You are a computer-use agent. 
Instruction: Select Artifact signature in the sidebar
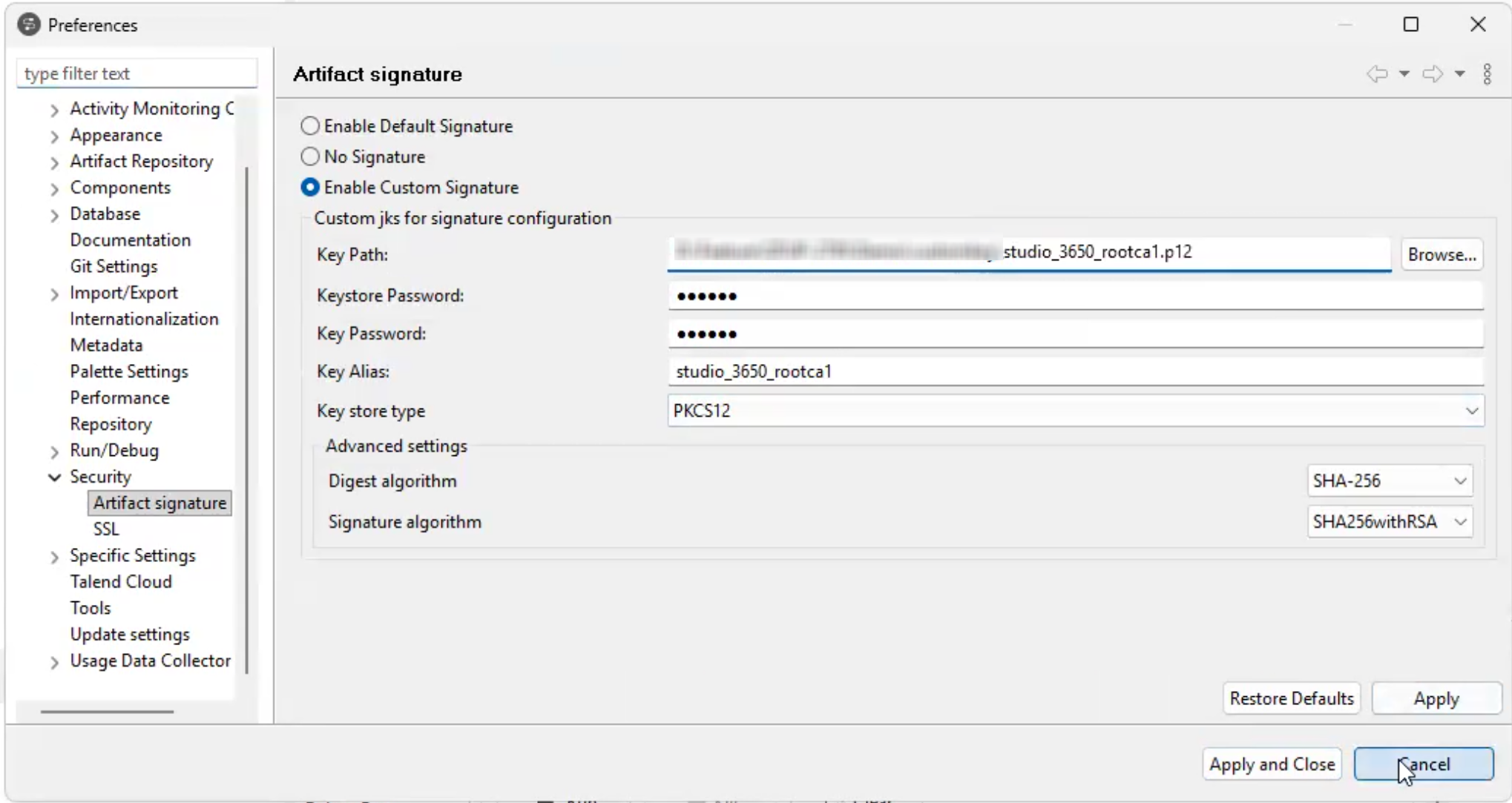pos(158,503)
